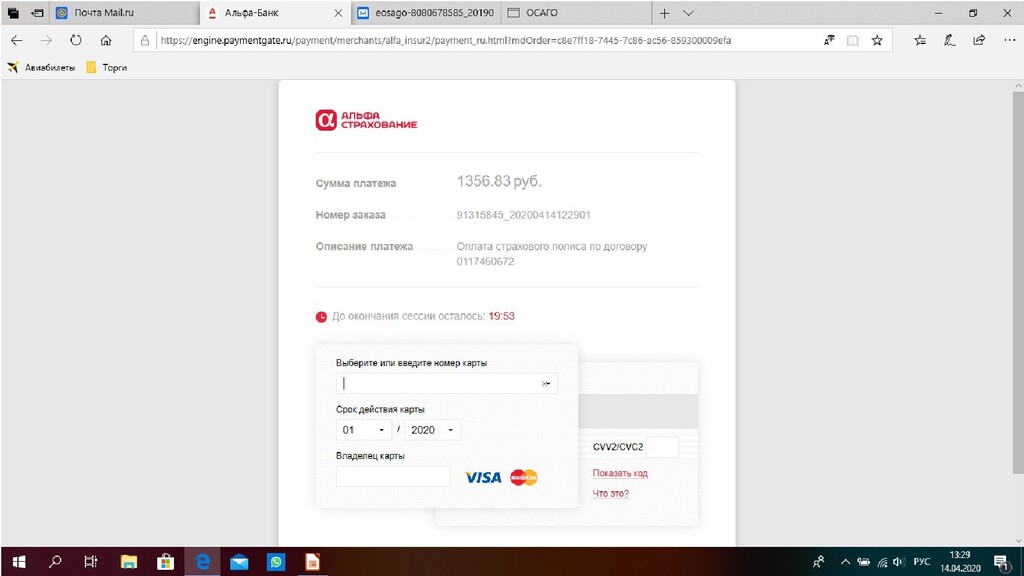The image size is (1024, 576).
Task: Open Microsoft Store from taskbar
Action: pos(166,562)
